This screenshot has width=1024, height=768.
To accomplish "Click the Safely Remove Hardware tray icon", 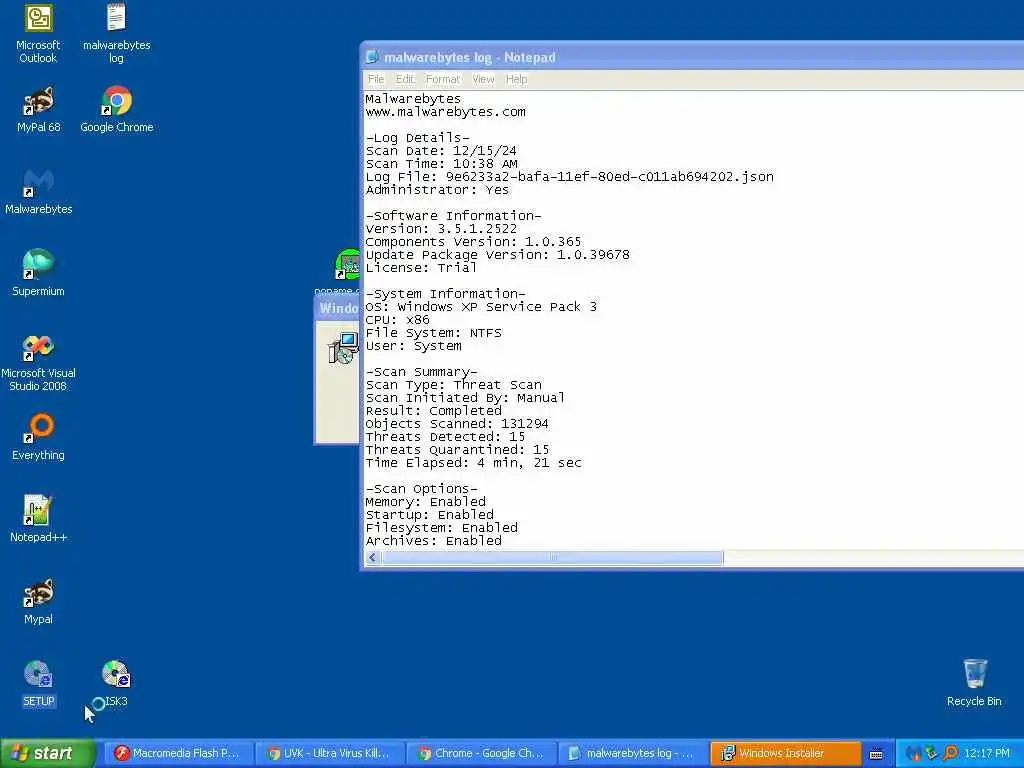I will (x=931, y=753).
